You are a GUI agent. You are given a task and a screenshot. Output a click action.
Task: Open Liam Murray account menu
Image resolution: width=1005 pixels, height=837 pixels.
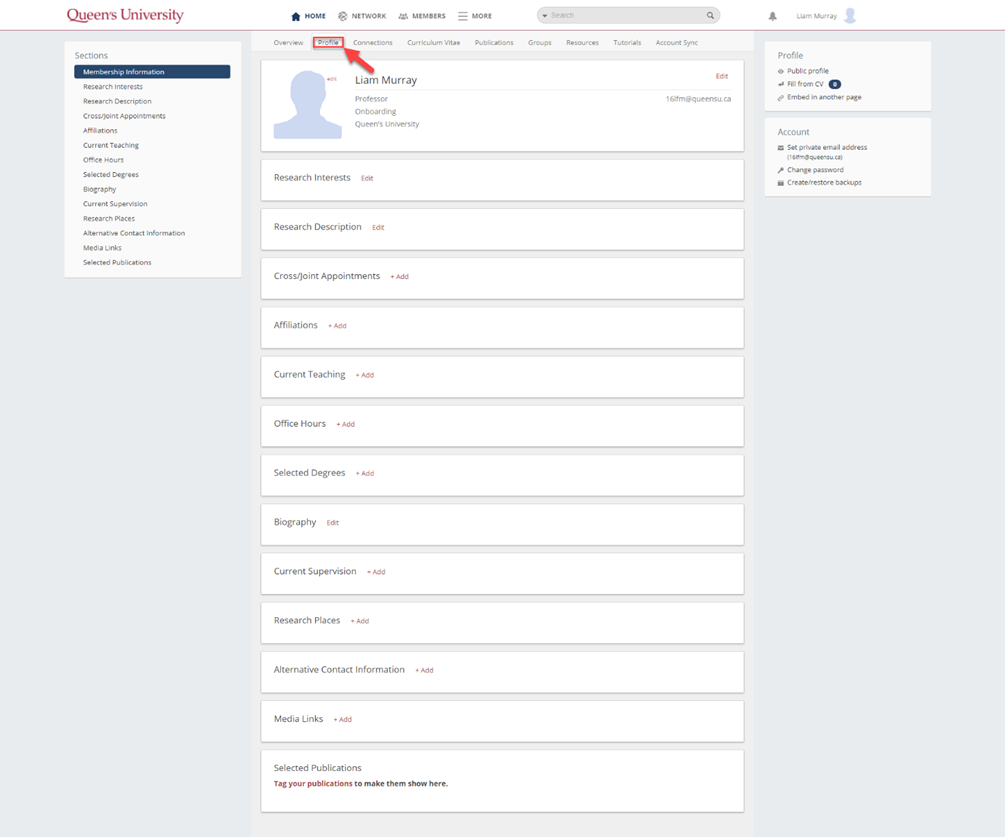816,16
